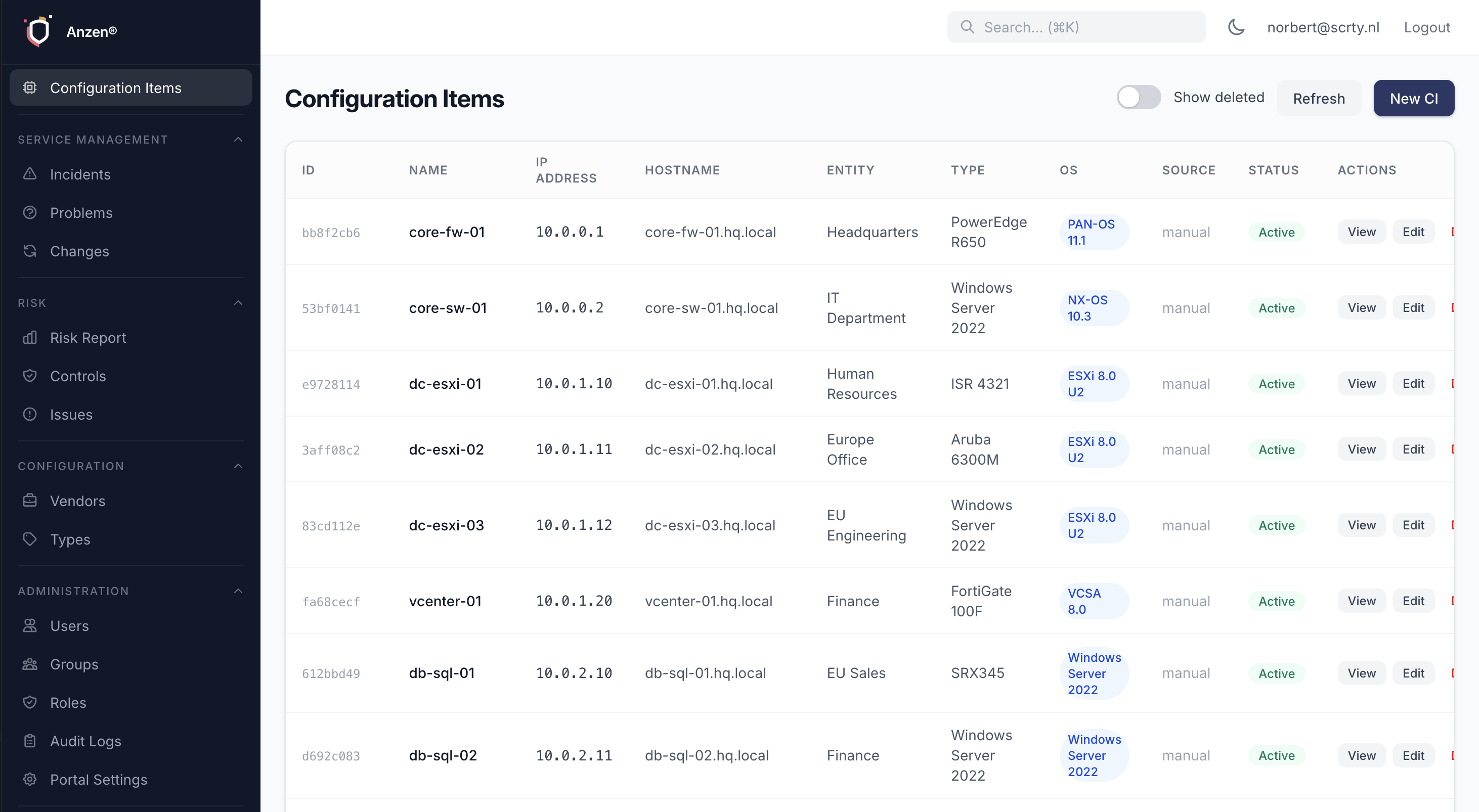Select the Changes refresh icon in sidebar
This screenshot has width=1479, height=812.
(30, 251)
